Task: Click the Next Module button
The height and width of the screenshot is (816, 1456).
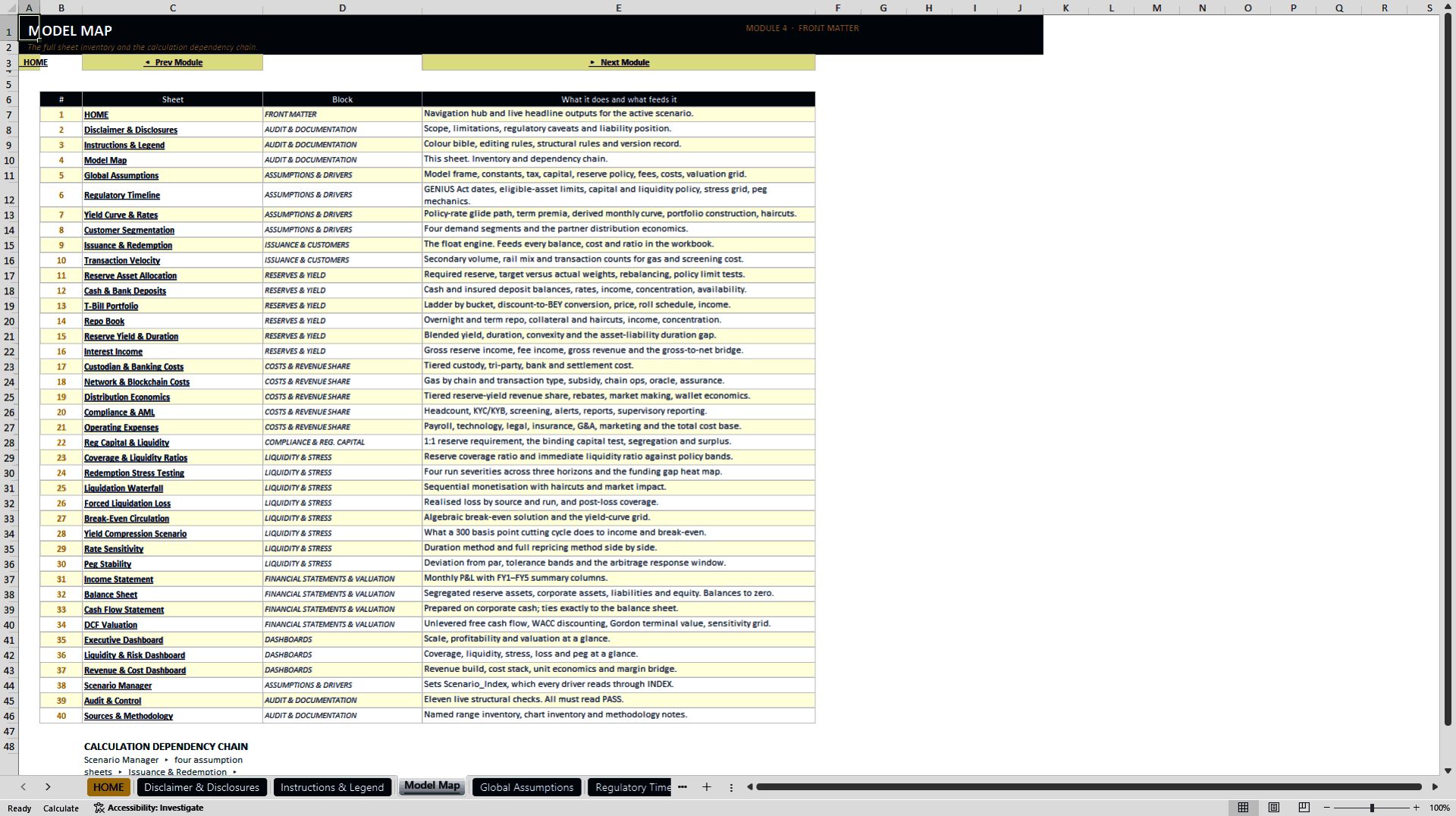Action: (x=619, y=62)
